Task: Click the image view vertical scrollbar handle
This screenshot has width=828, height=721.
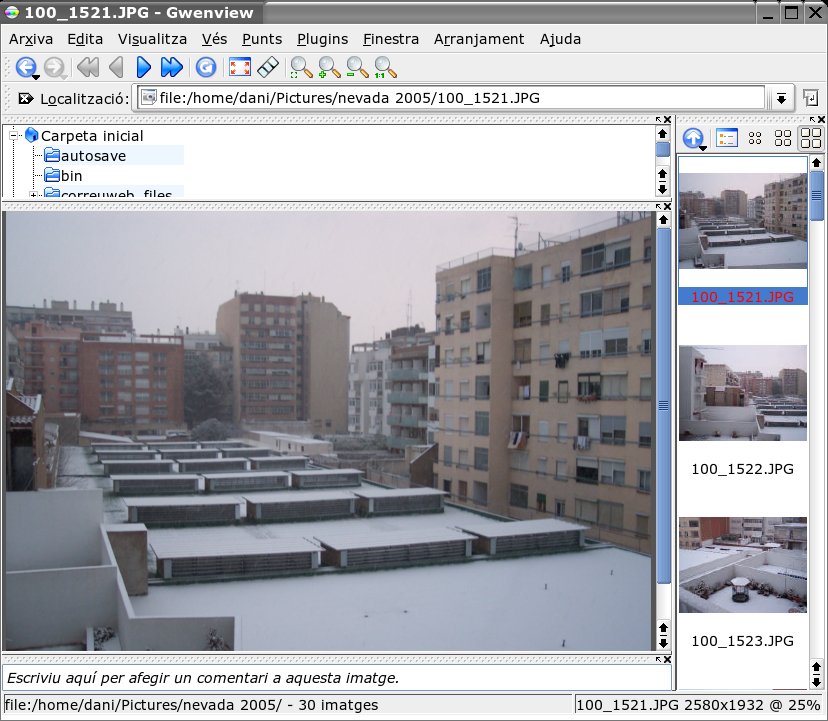Action: click(663, 406)
